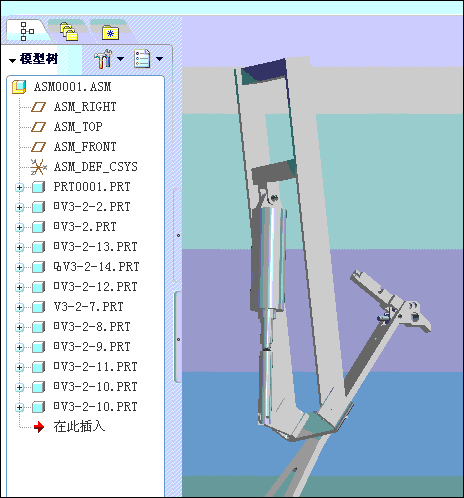Viewport: 464px width, 498px height.
Task: Select V3-2-13.PRT in the tree
Action: pos(95,247)
